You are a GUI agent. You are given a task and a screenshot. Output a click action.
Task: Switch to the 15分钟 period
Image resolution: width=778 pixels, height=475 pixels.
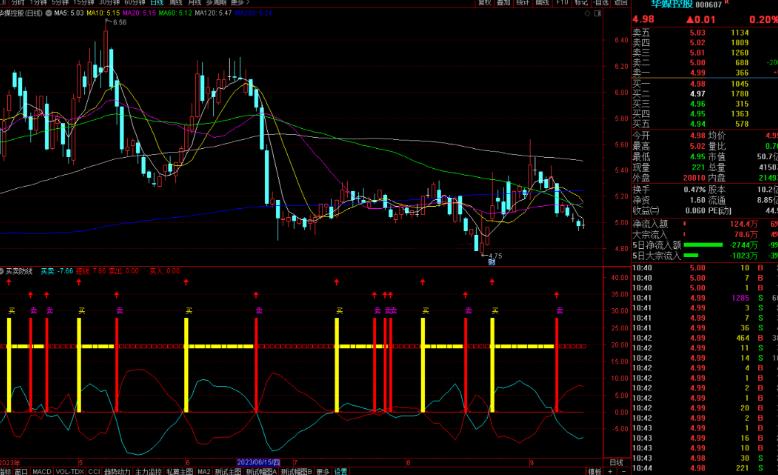[x=83, y=2]
